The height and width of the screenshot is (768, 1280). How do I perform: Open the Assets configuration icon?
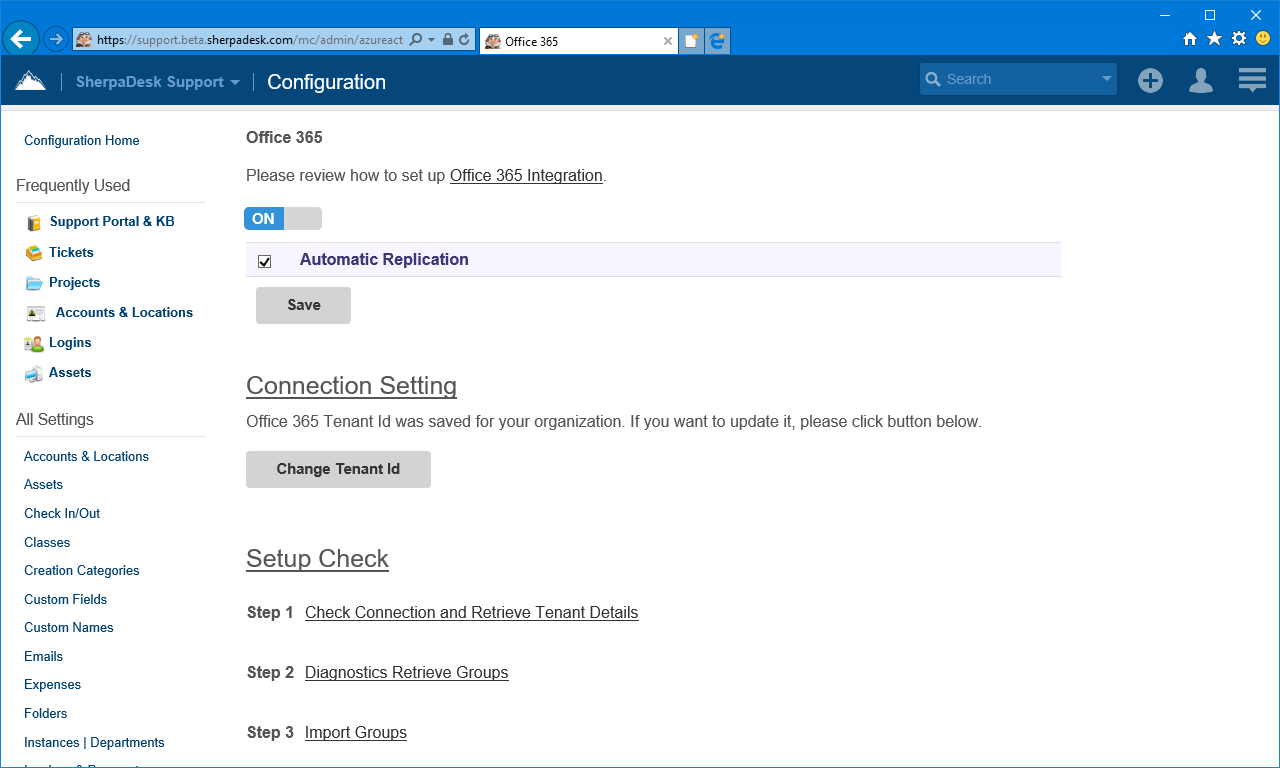pyautogui.click(x=32, y=372)
